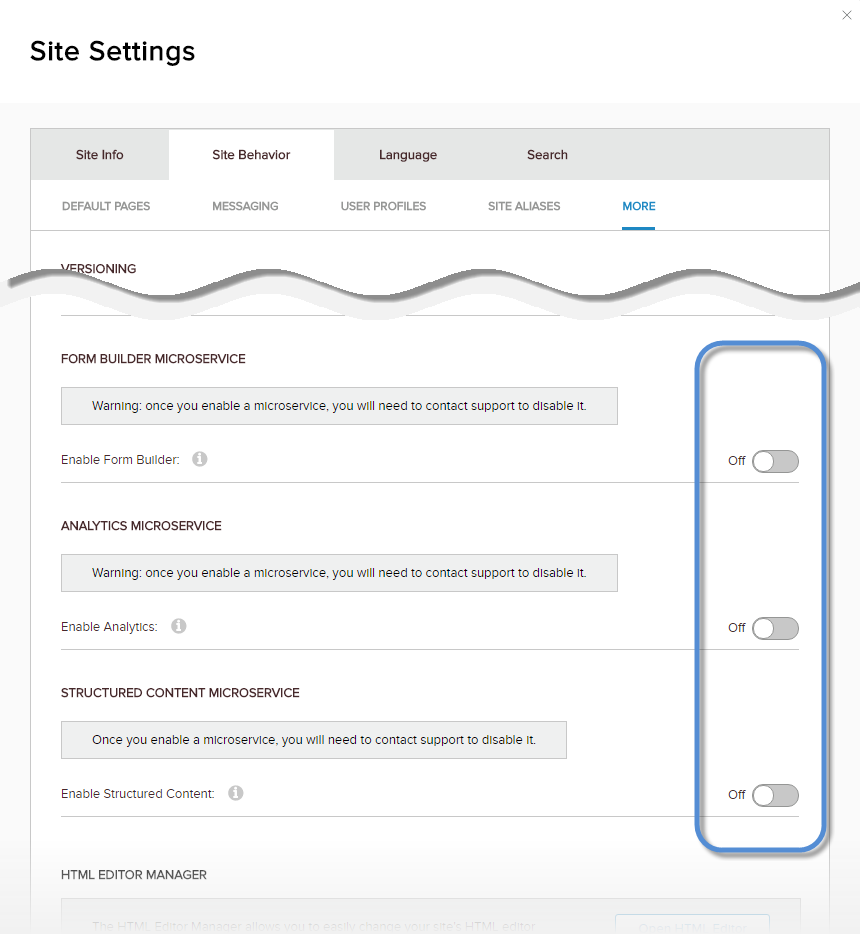Open the Default Pages sub-tab
Image resolution: width=860 pixels, height=934 pixels.
point(106,206)
